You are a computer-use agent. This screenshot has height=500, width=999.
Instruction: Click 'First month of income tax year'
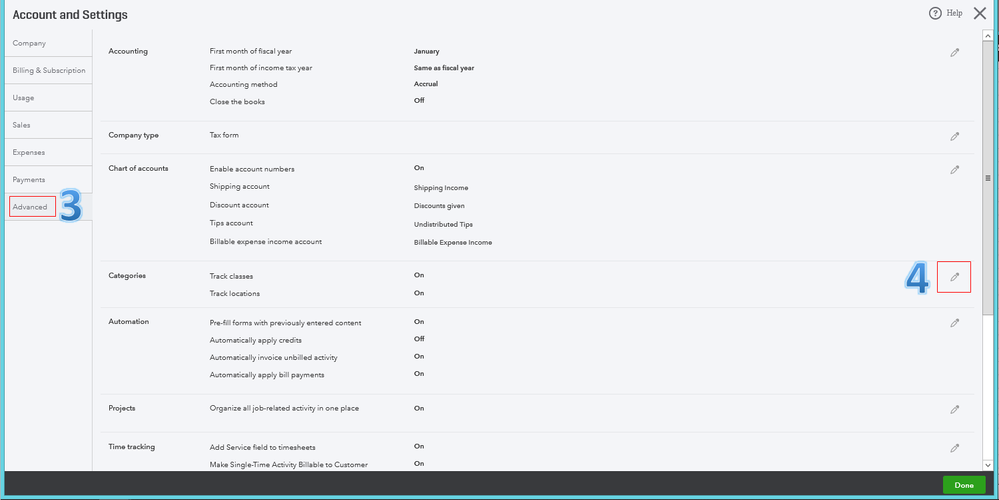coord(261,68)
